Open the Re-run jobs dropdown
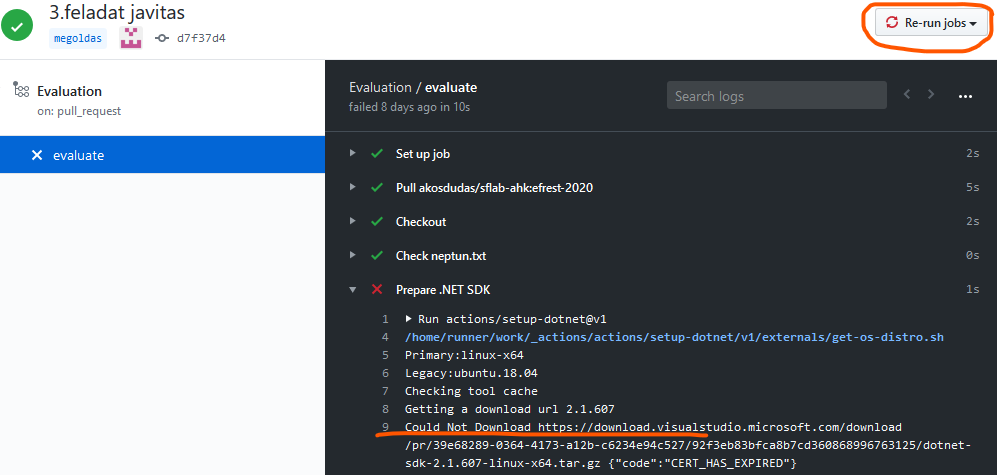Viewport: 997px width, 475px height. click(931, 23)
